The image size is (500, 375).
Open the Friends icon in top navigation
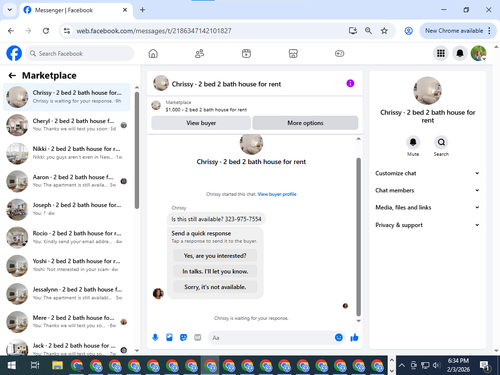(199, 53)
